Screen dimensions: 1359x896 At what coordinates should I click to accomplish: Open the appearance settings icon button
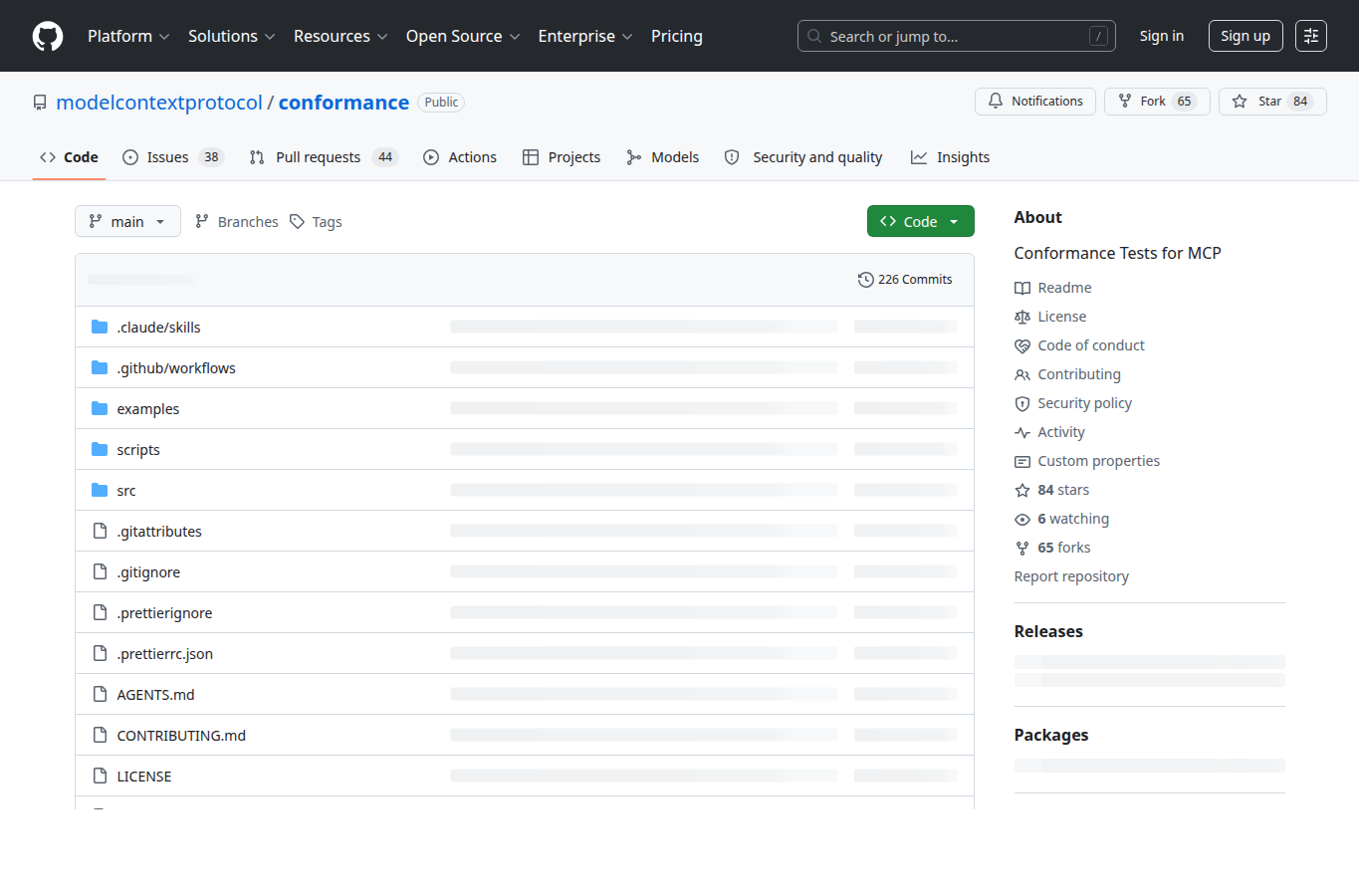(1311, 36)
